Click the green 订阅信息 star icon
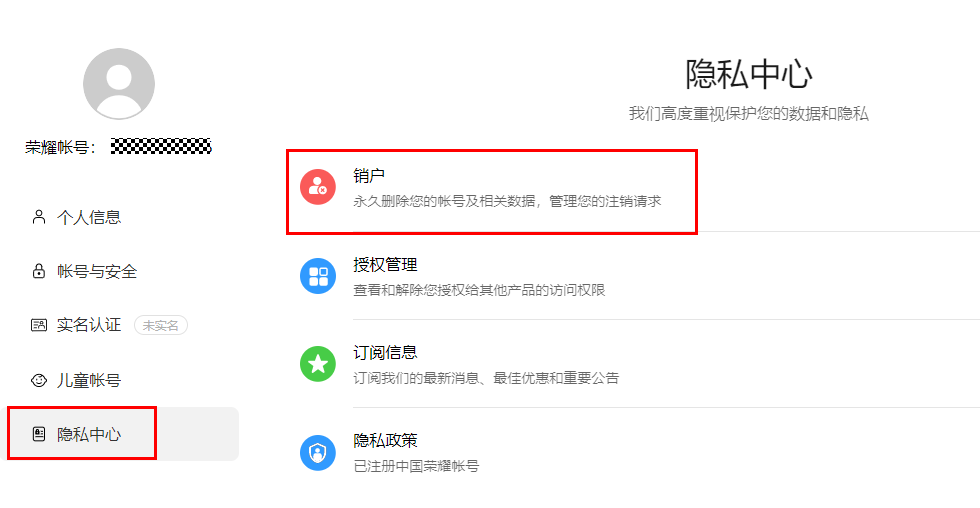Screen dimensions: 980x508 point(318,364)
